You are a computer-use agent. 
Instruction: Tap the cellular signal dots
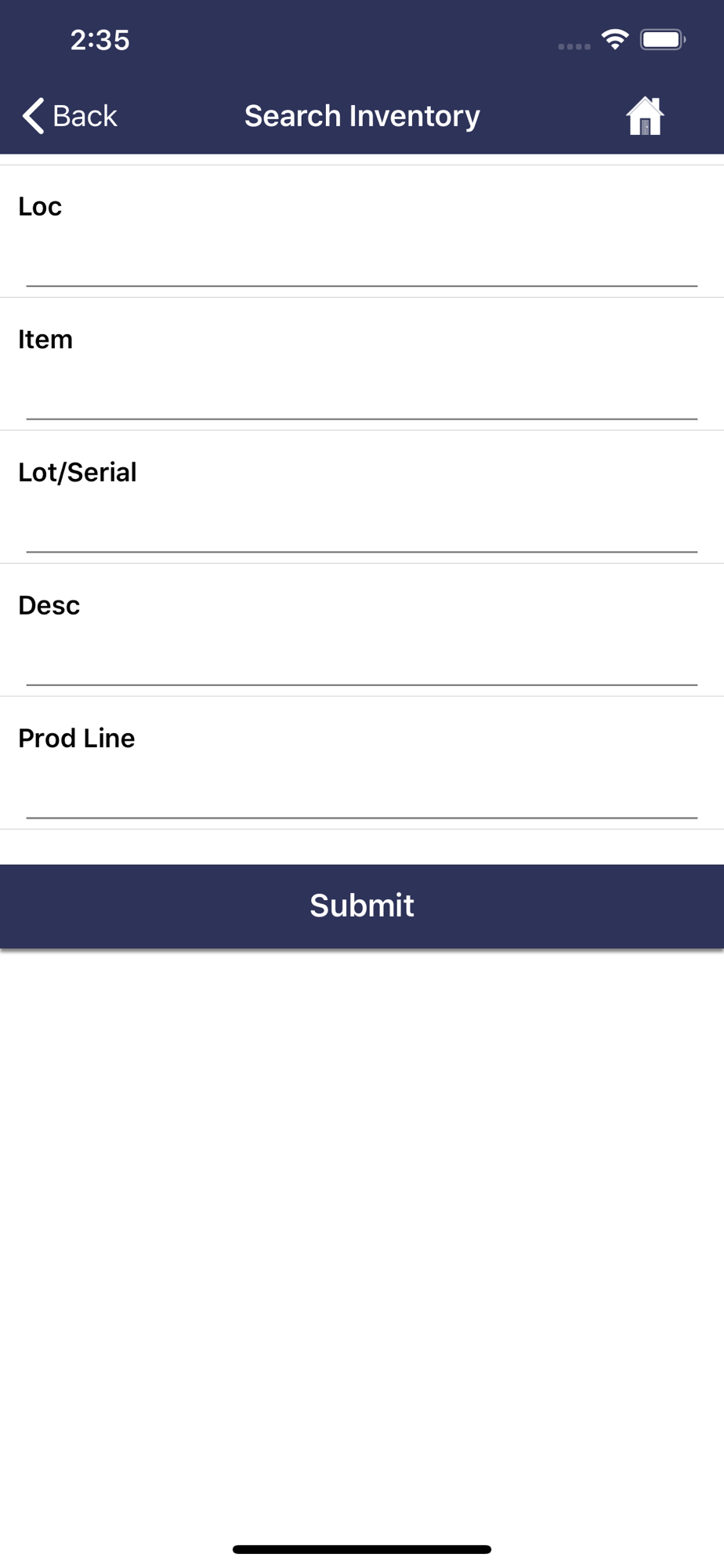(574, 46)
